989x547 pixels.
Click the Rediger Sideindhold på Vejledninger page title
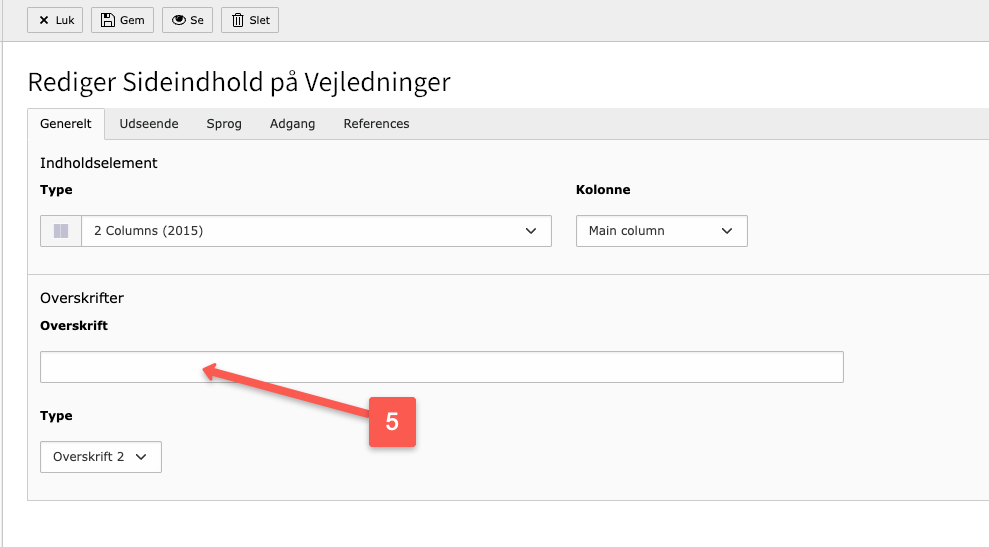pos(239,82)
